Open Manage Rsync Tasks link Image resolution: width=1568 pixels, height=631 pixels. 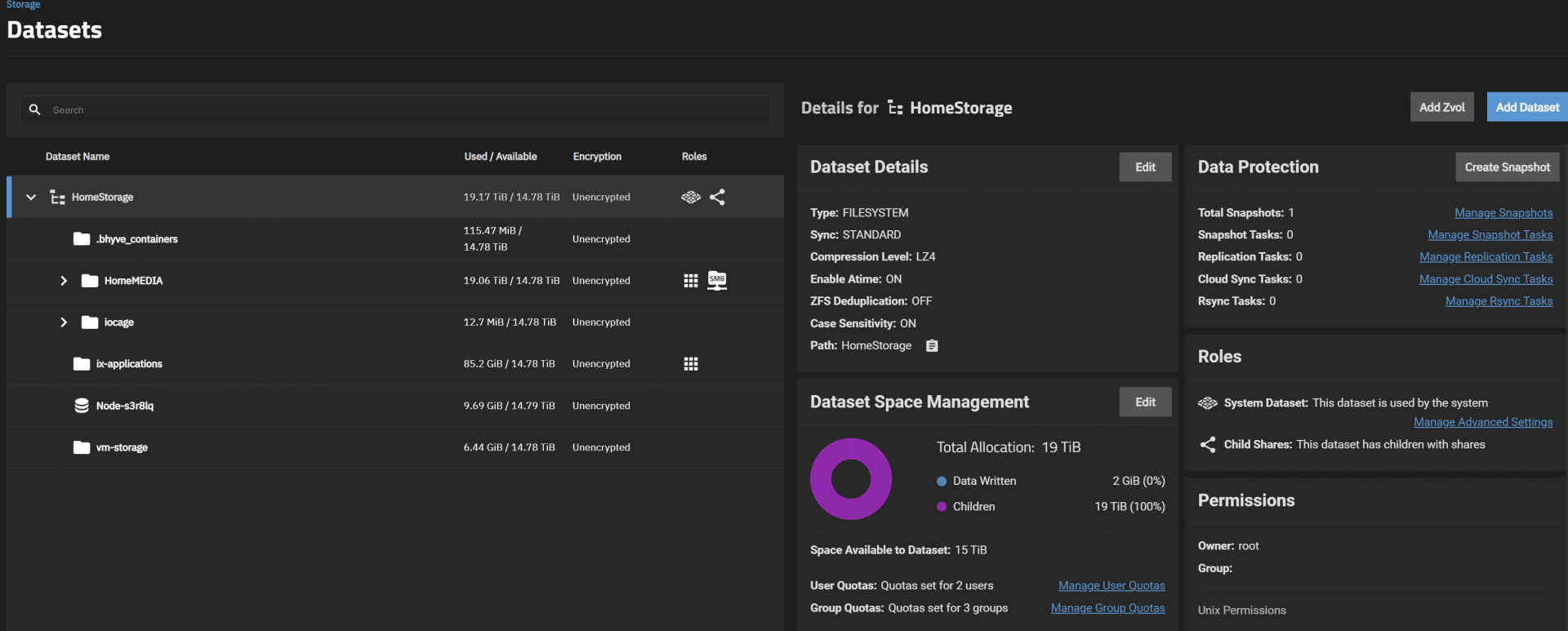coord(1499,301)
